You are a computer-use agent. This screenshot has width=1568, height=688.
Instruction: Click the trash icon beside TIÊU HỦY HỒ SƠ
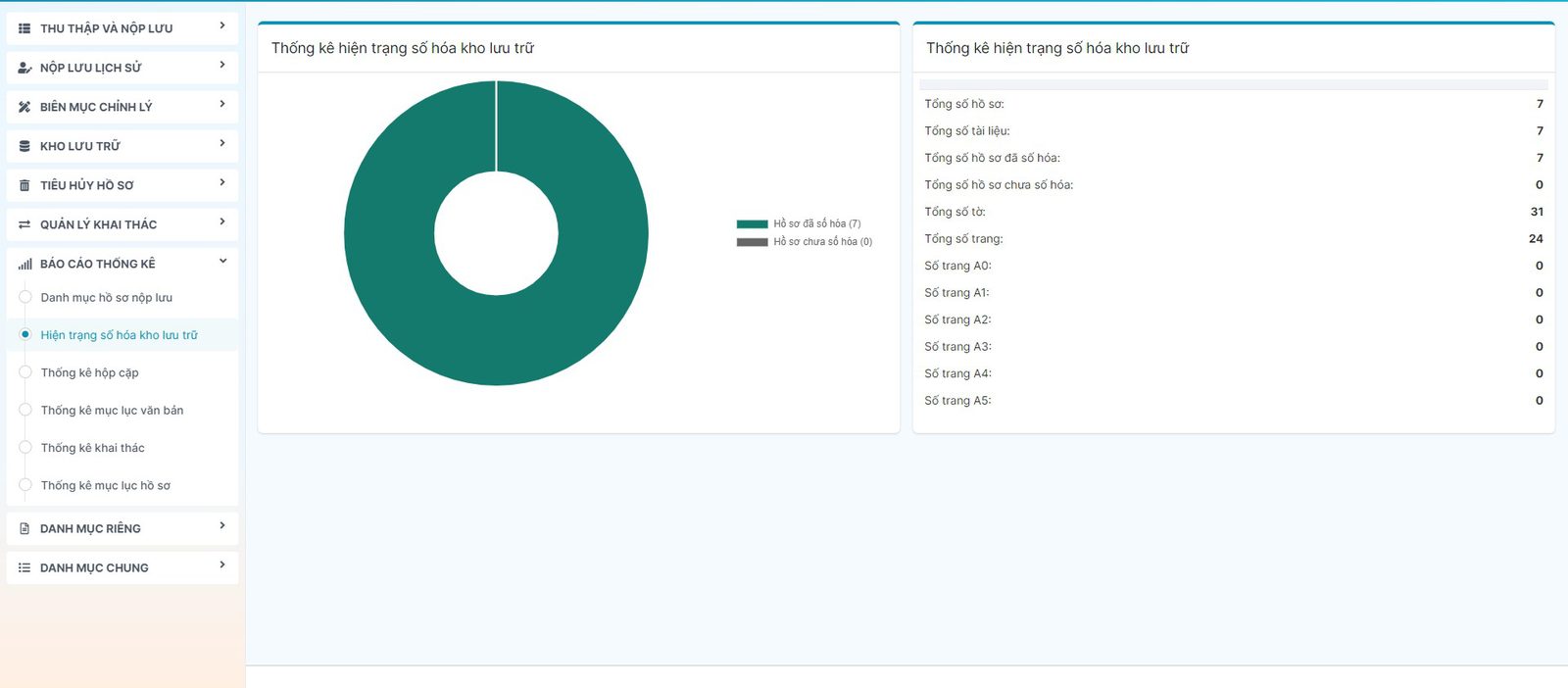tap(24, 185)
